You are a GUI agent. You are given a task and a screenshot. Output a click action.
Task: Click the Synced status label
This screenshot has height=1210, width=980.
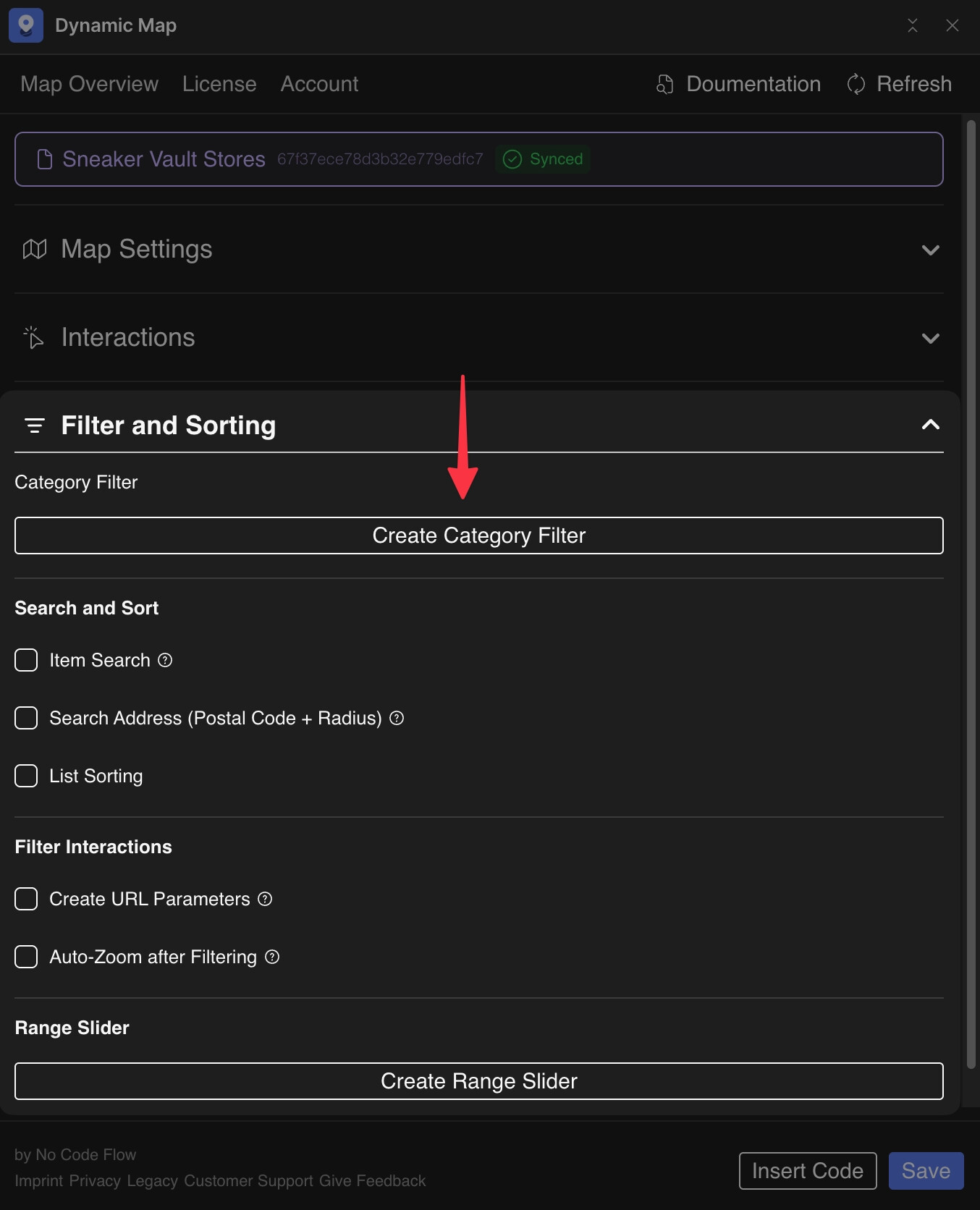click(x=556, y=159)
